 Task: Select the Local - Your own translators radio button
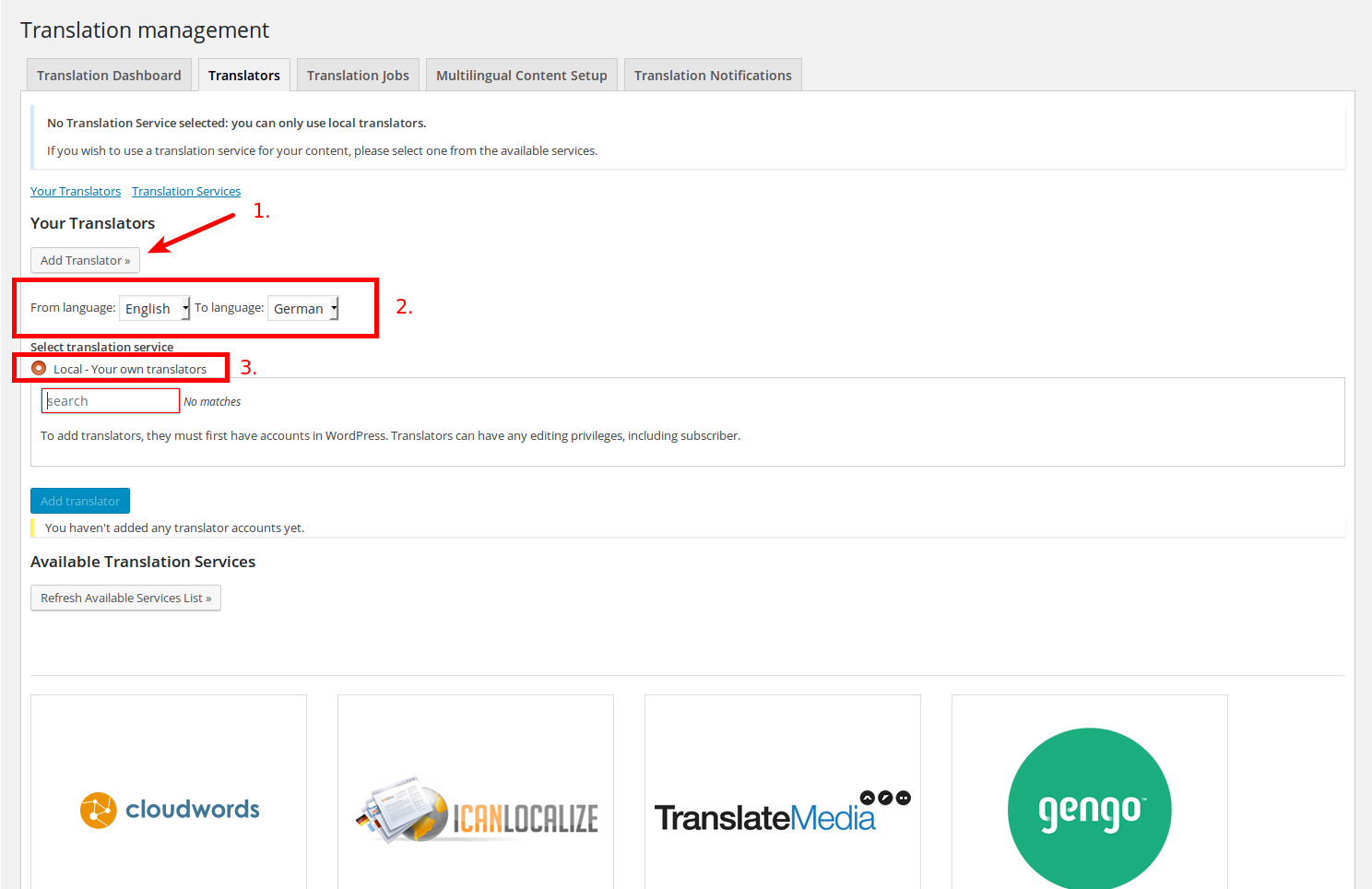click(38, 367)
